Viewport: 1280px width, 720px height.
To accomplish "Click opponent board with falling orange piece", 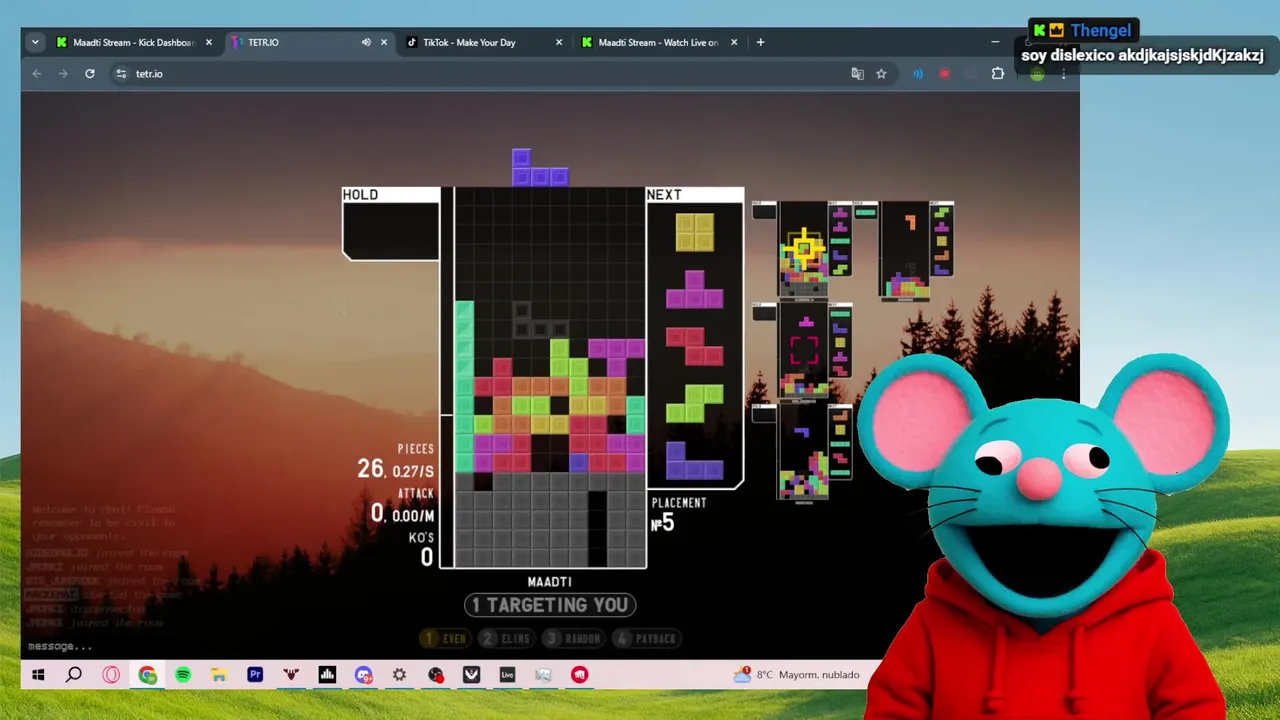I will click(904, 249).
